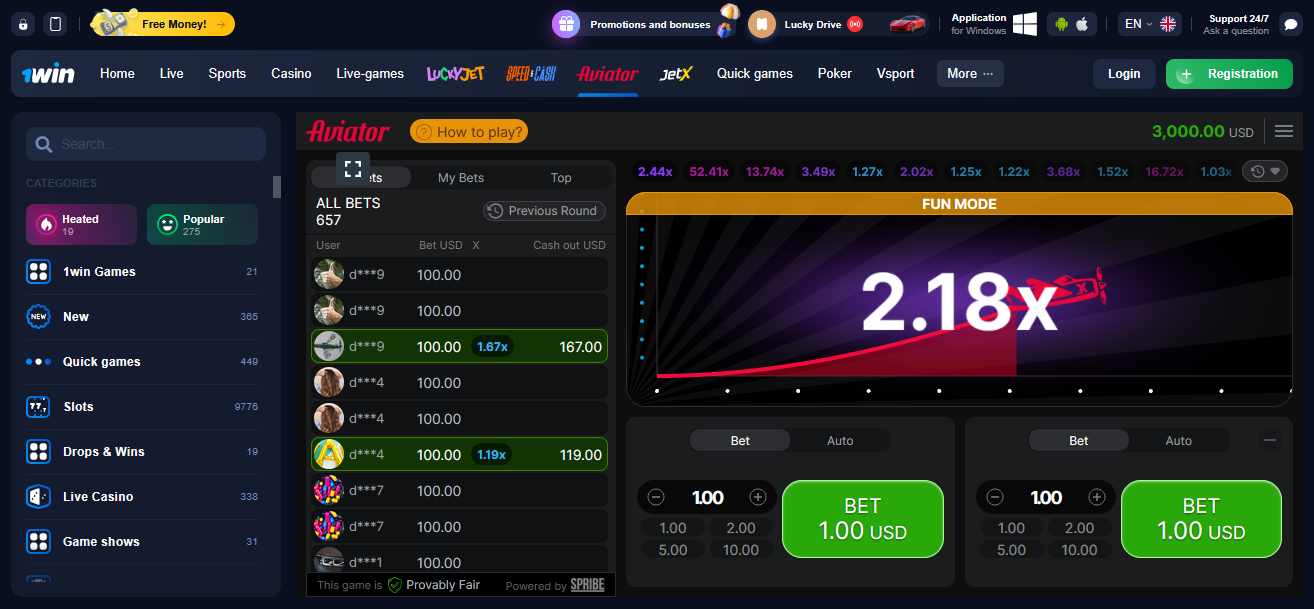1314x609 pixels.
Task: Focus the Search input field
Action: [146, 144]
